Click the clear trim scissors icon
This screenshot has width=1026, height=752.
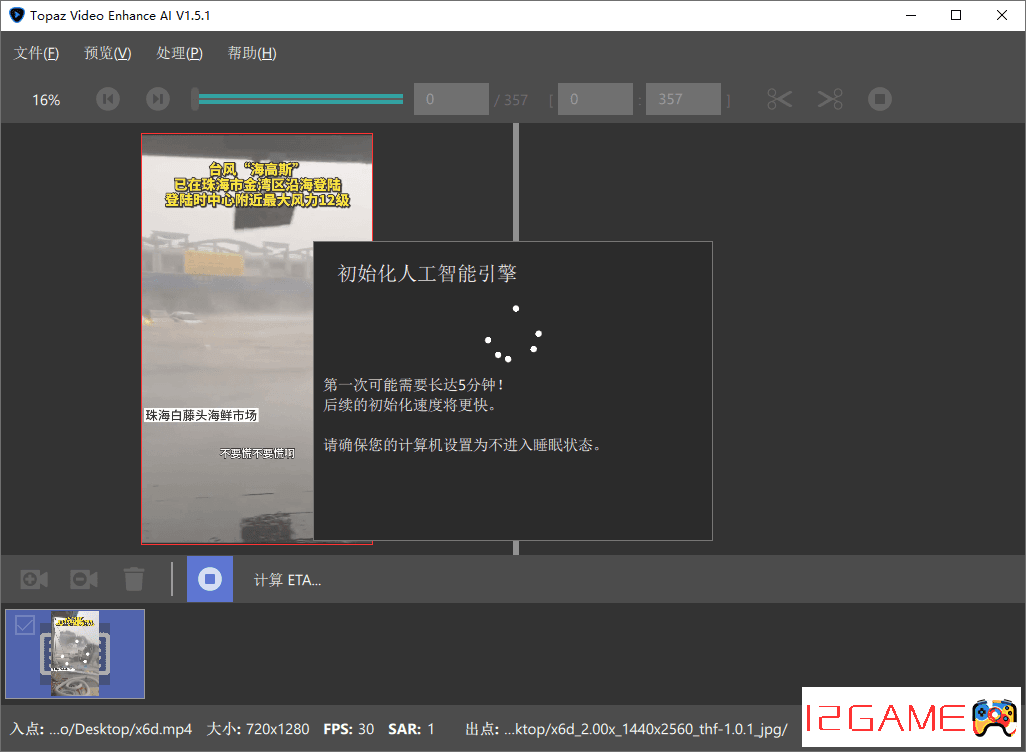830,99
